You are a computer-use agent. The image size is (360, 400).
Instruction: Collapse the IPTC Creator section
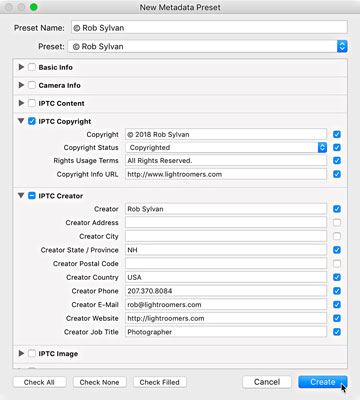tap(21, 196)
